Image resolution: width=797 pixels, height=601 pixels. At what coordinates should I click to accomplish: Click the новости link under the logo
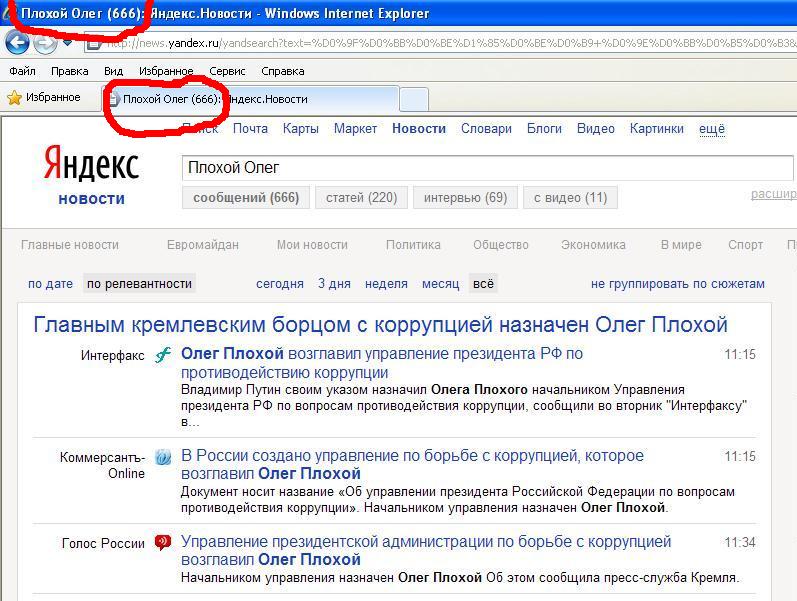[x=91, y=199]
